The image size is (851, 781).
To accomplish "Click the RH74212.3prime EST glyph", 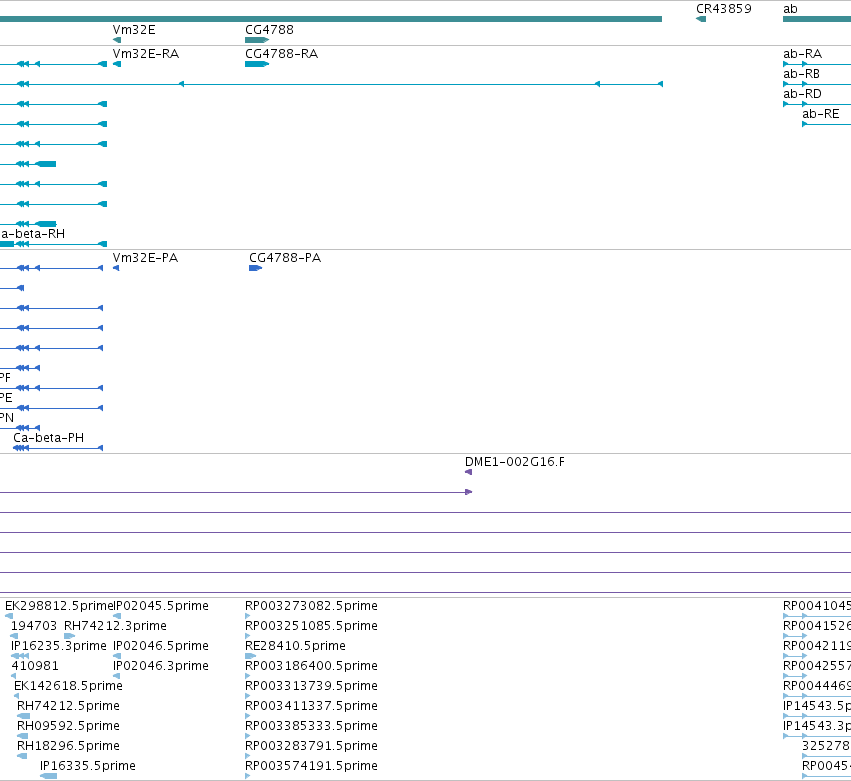I will [x=69, y=636].
